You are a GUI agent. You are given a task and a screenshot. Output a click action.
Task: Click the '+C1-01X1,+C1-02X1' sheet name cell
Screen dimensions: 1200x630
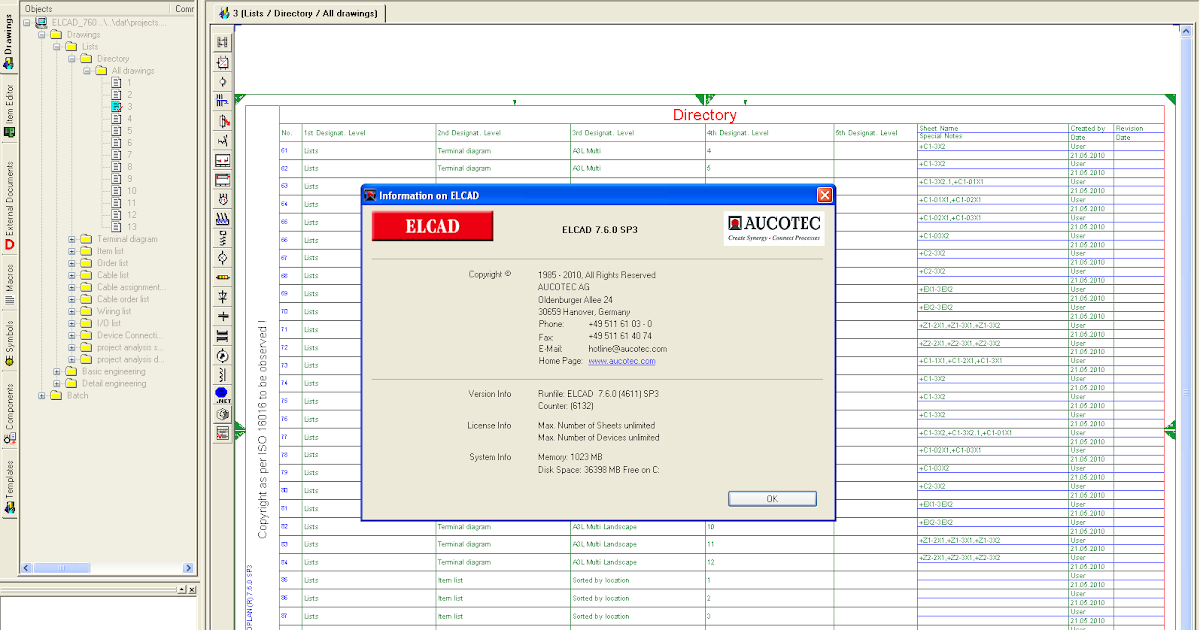pyautogui.click(x=952, y=200)
